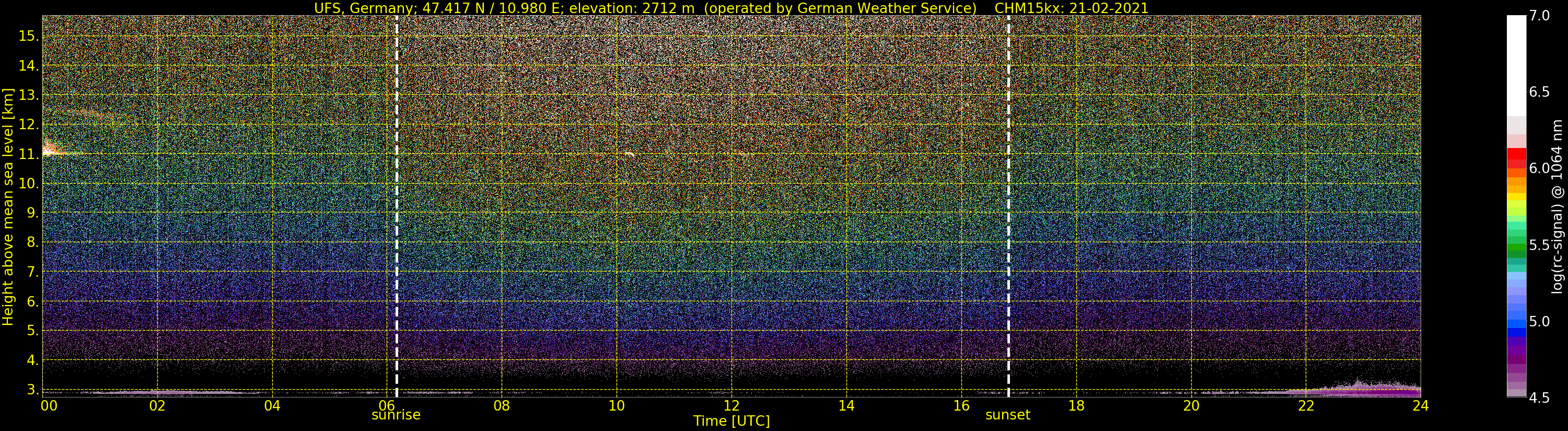The width and height of the screenshot is (1568, 431).
Task: Click the '5.' height axis tick label
Action: coord(32,331)
